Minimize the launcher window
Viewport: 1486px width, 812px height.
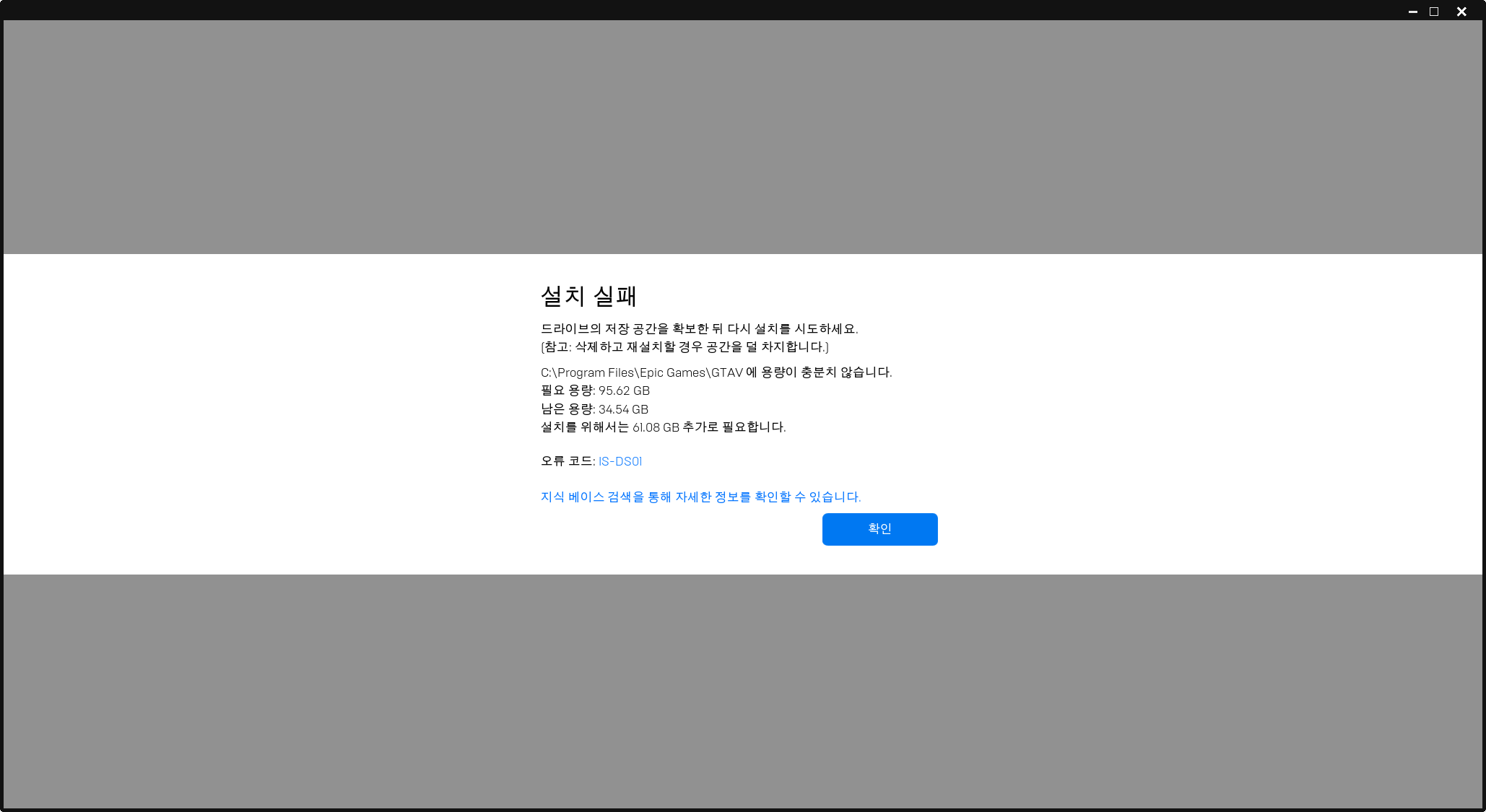point(1412,12)
